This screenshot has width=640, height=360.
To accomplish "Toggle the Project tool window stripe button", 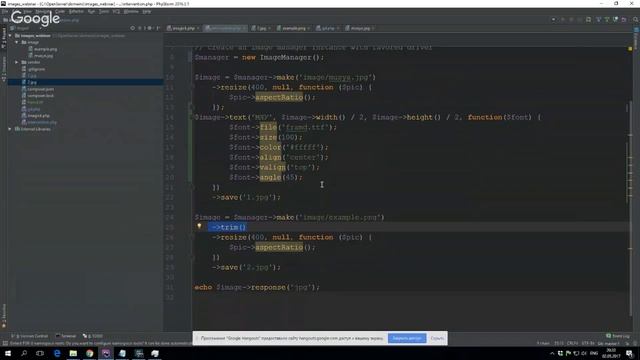I will point(4,38).
